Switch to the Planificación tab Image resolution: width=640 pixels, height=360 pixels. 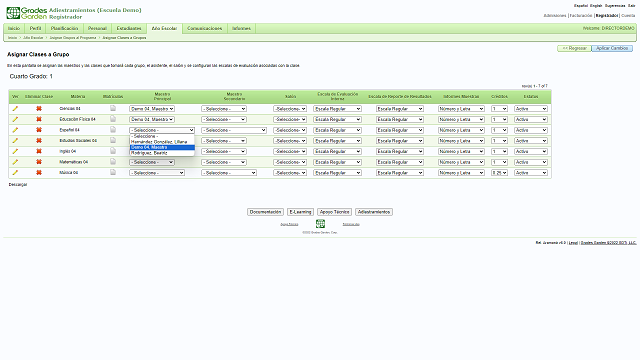pos(64,28)
